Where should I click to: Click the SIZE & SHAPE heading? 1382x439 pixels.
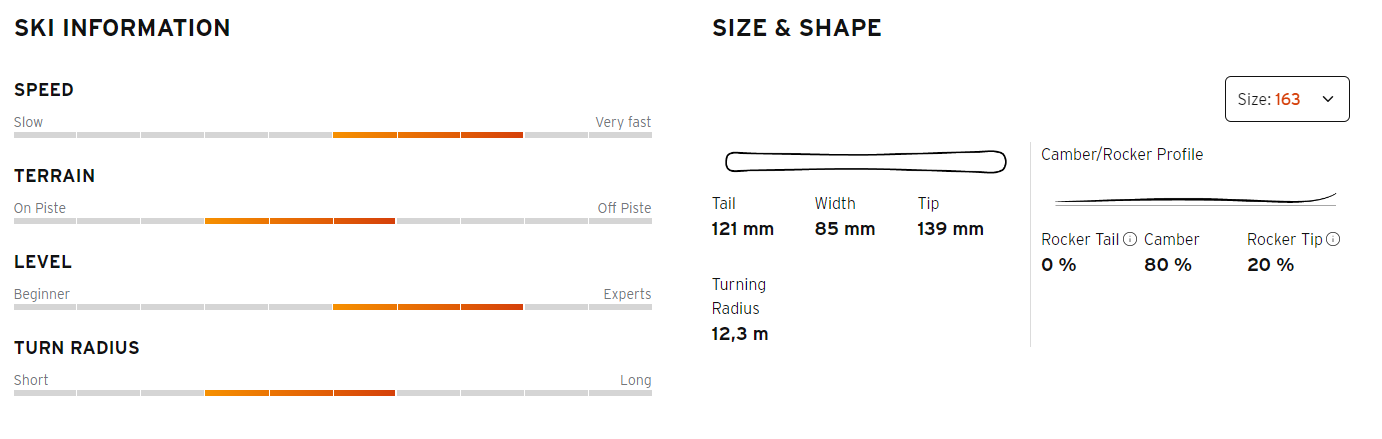797,28
